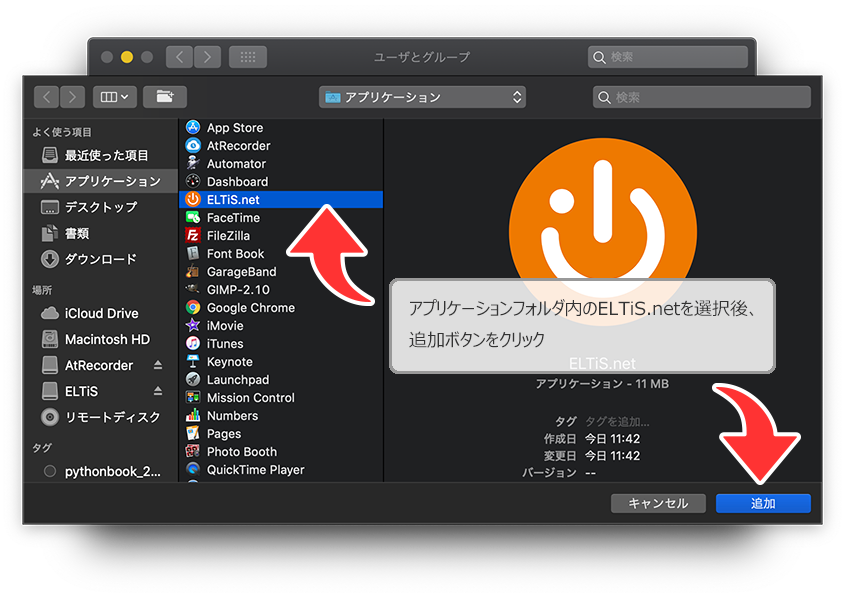Click the Google Chrome icon
Viewport: 845px width, 598px height.
pos(193,308)
